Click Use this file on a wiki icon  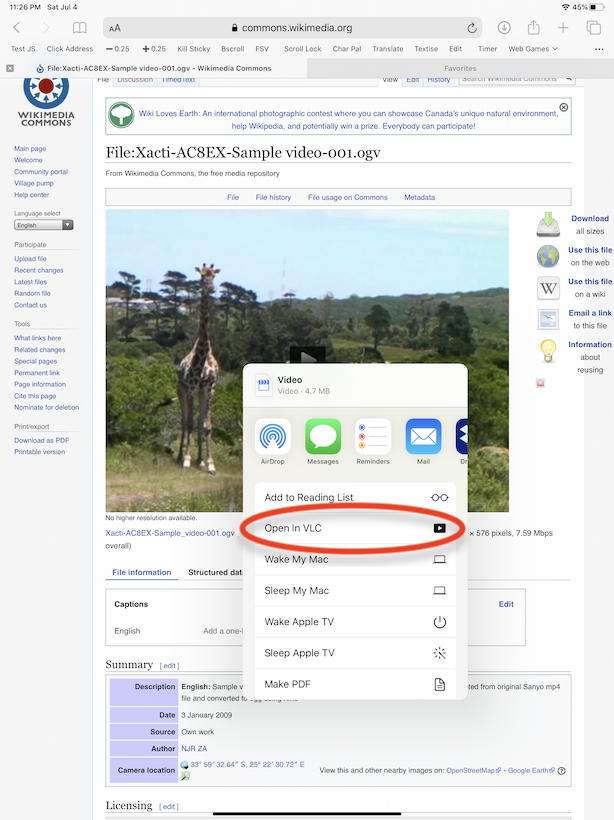[548, 288]
